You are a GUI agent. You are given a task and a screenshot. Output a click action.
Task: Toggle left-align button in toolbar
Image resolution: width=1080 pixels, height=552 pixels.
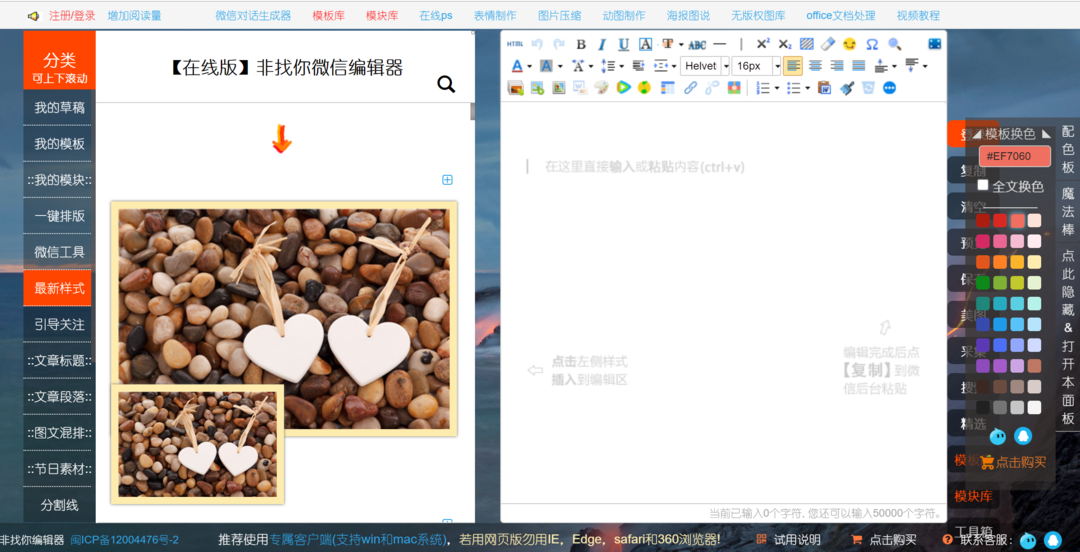pyautogui.click(x=793, y=66)
